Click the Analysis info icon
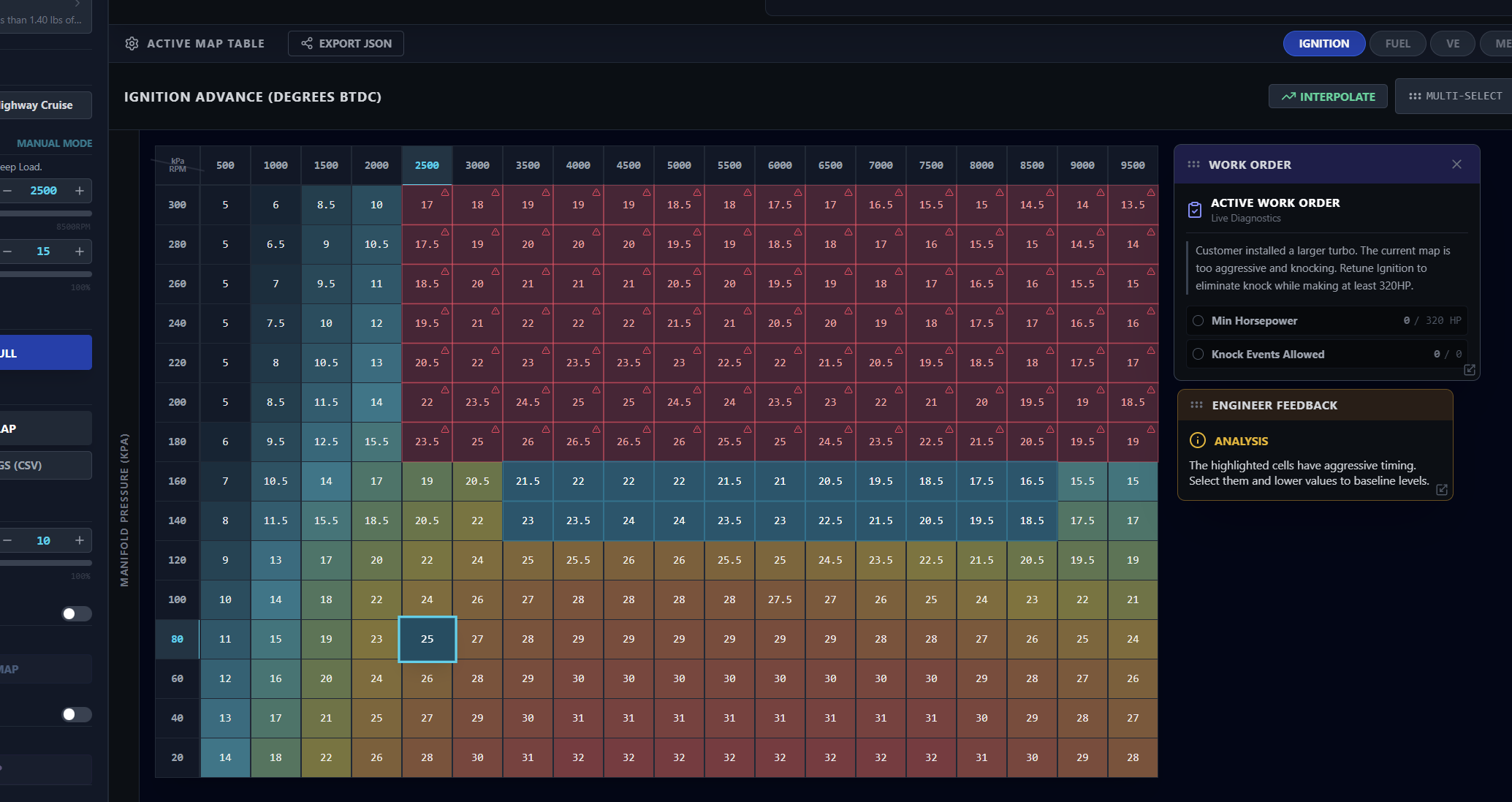Screen dimensions: 1512x802 [1198, 440]
